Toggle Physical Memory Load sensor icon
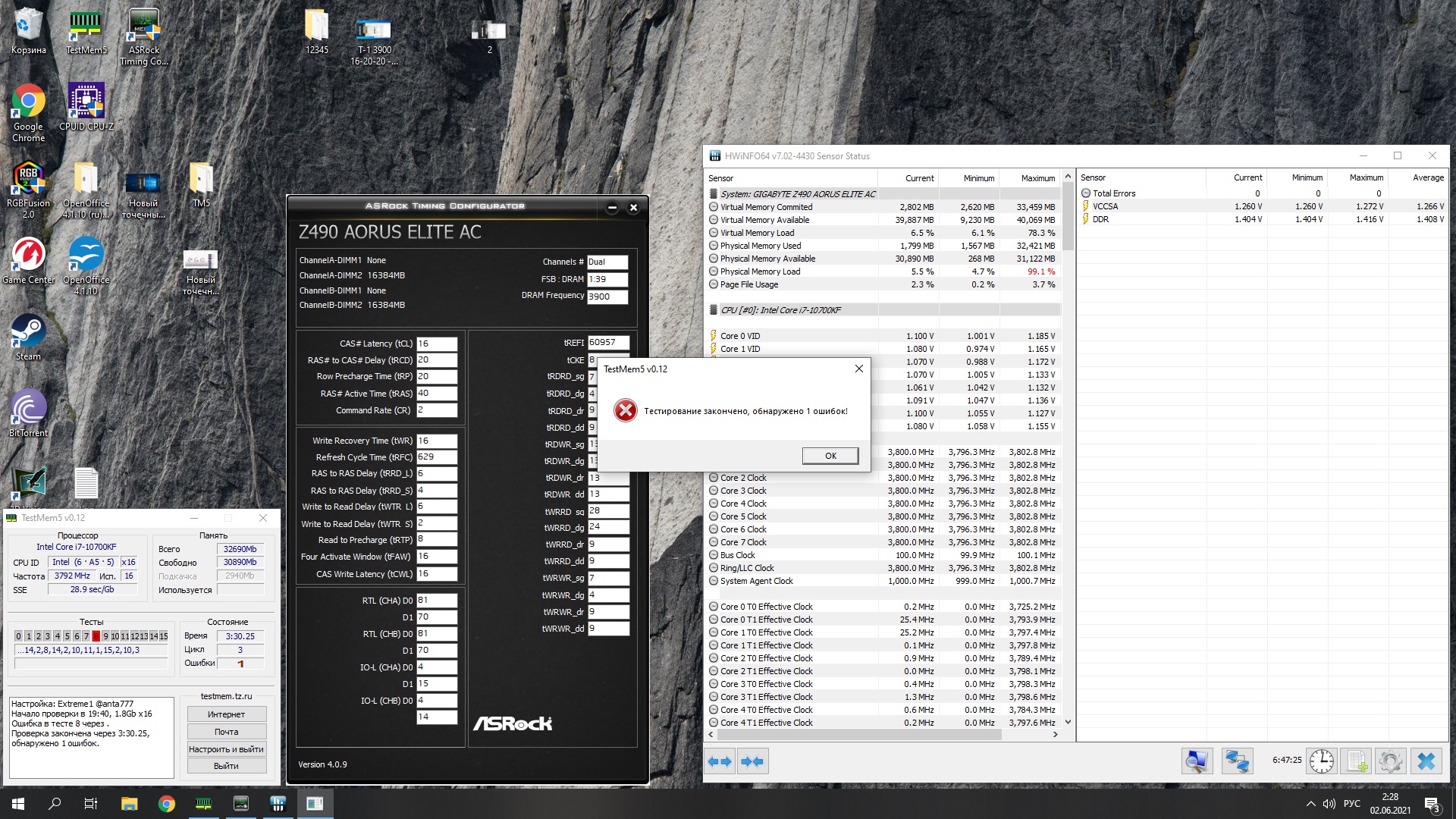 pos(714,271)
